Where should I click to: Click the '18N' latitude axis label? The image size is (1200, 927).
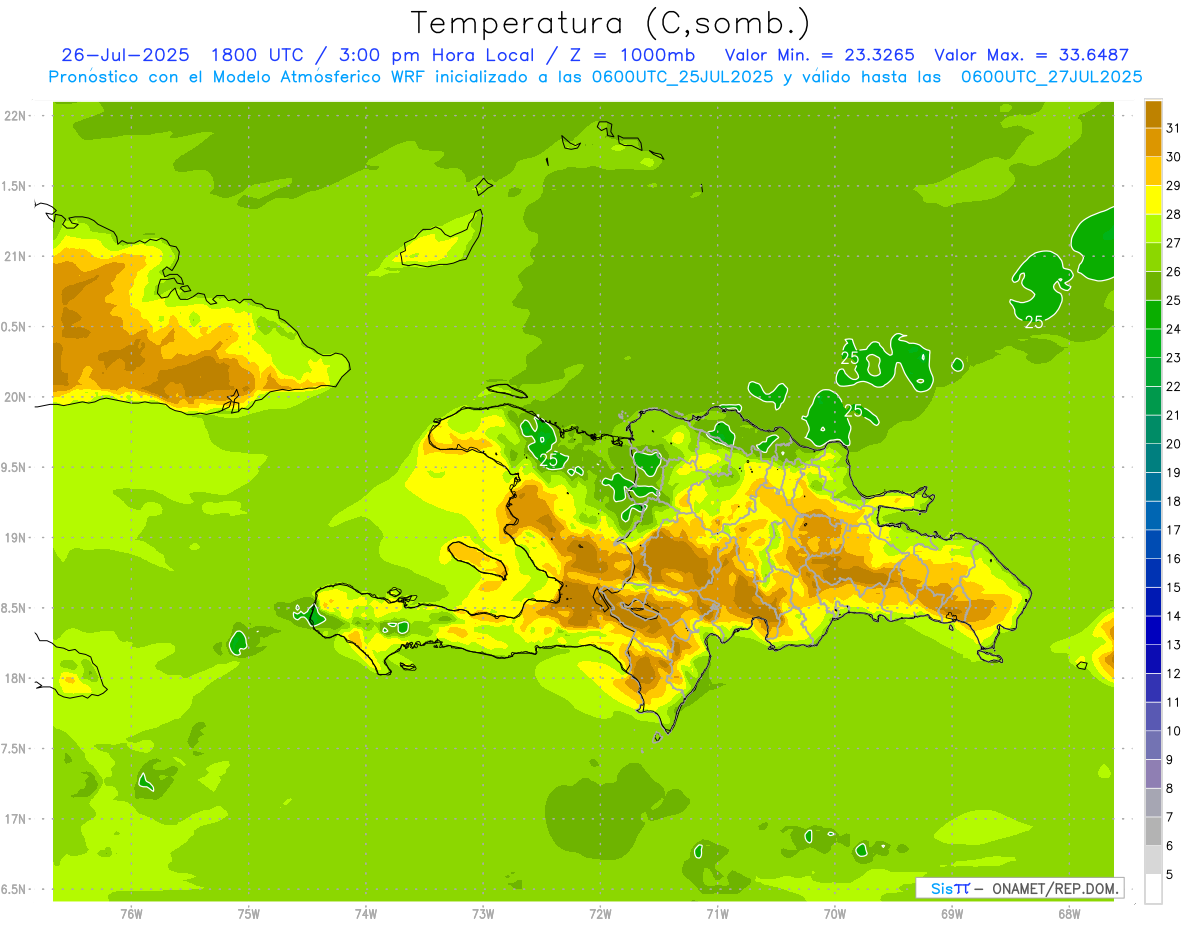point(15,678)
